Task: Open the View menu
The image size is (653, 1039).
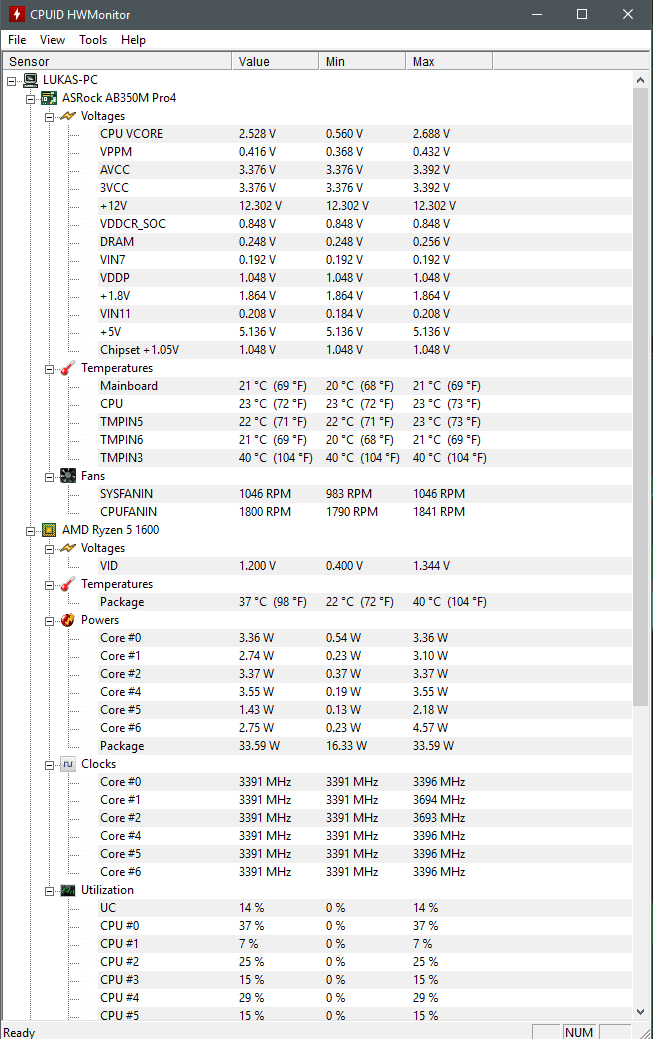Action: tap(52, 40)
